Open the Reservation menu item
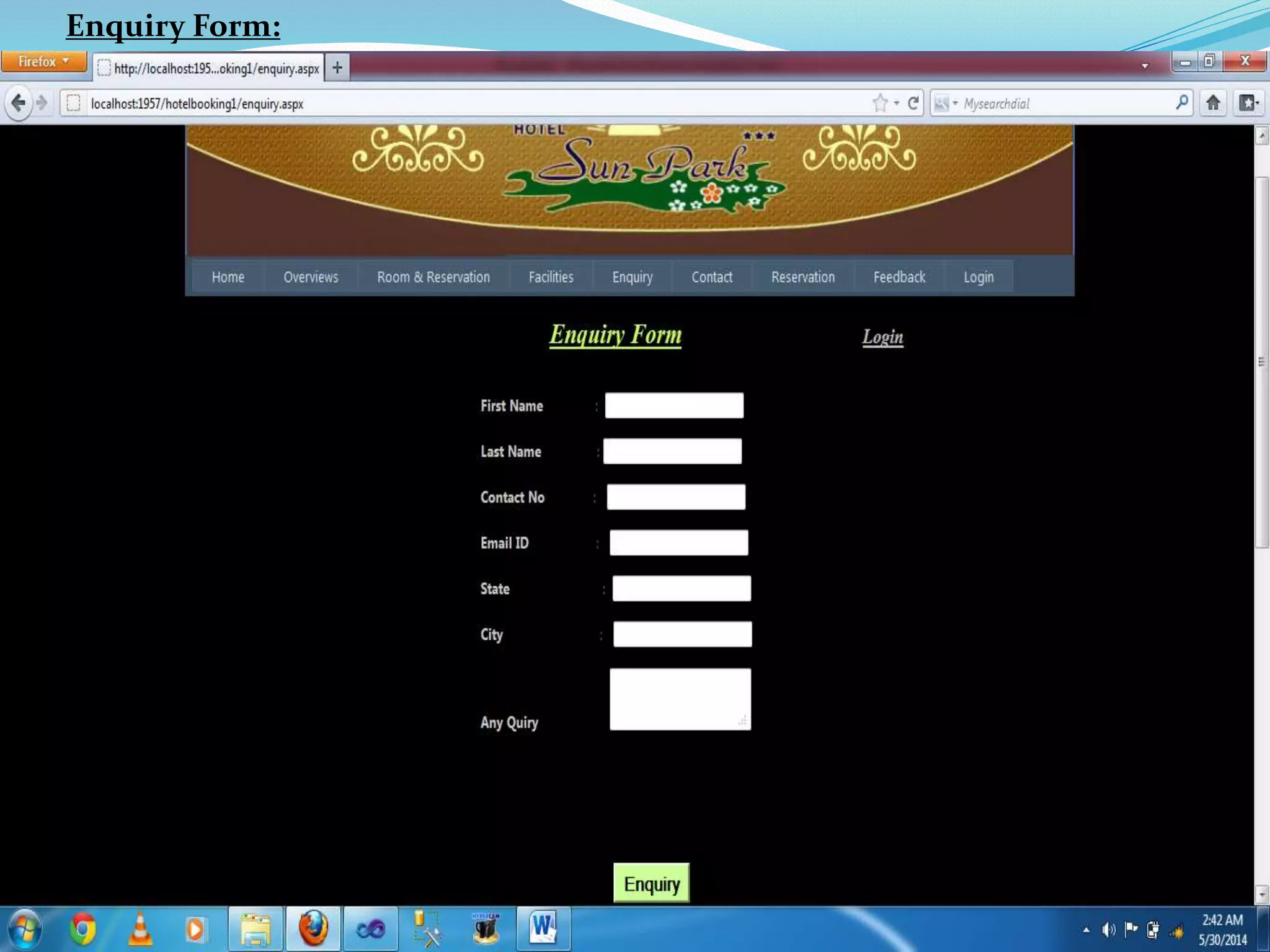 click(803, 277)
